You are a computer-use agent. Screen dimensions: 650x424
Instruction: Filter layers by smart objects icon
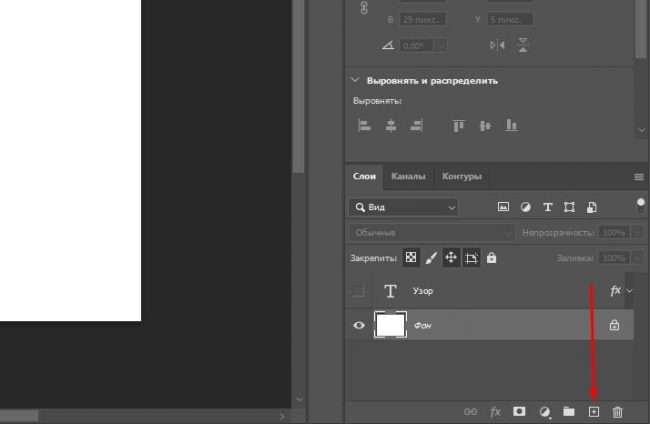point(592,206)
